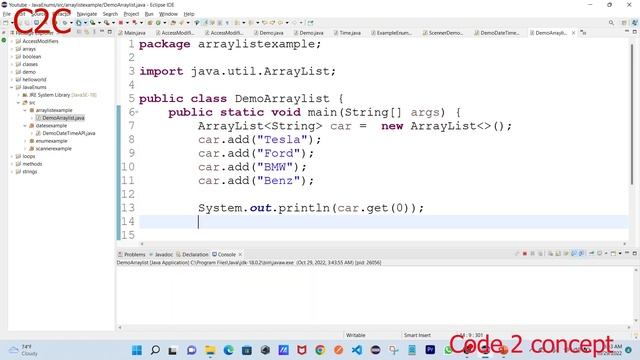
Task: Close the DemoArraylist editor tab
Action: pos(573,33)
